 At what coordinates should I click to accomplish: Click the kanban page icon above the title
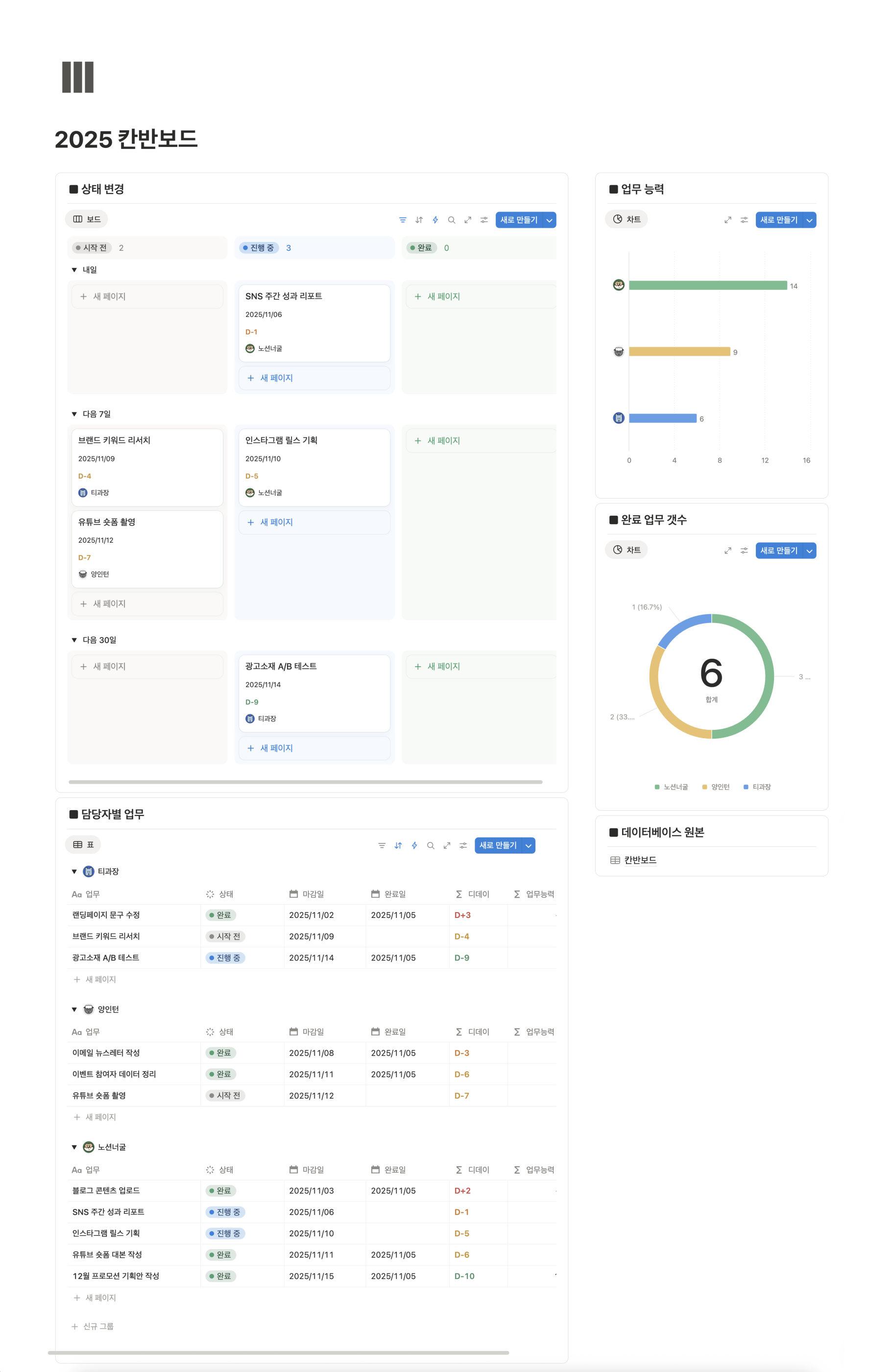click(x=78, y=77)
